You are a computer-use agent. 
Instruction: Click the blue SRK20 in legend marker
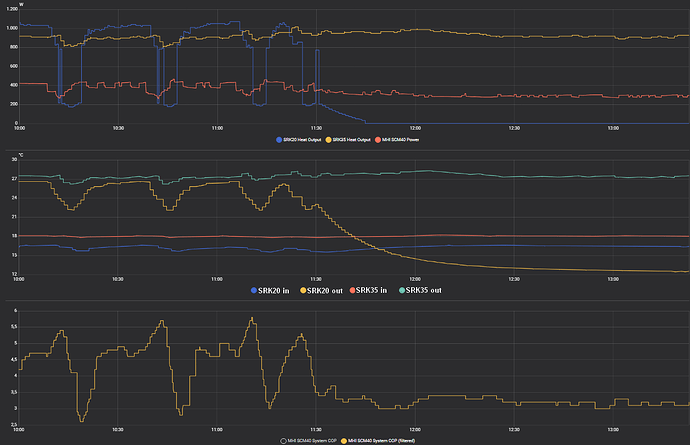tap(254, 290)
